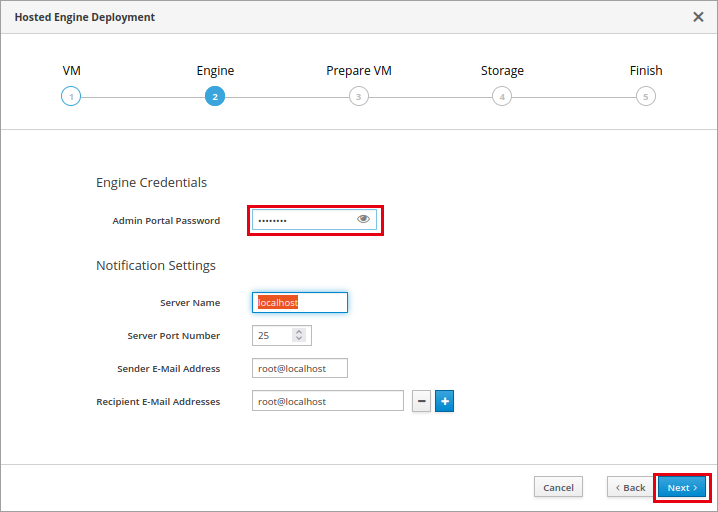718x512 pixels.
Task: Edit the Server Port Number field
Action: click(x=282, y=336)
